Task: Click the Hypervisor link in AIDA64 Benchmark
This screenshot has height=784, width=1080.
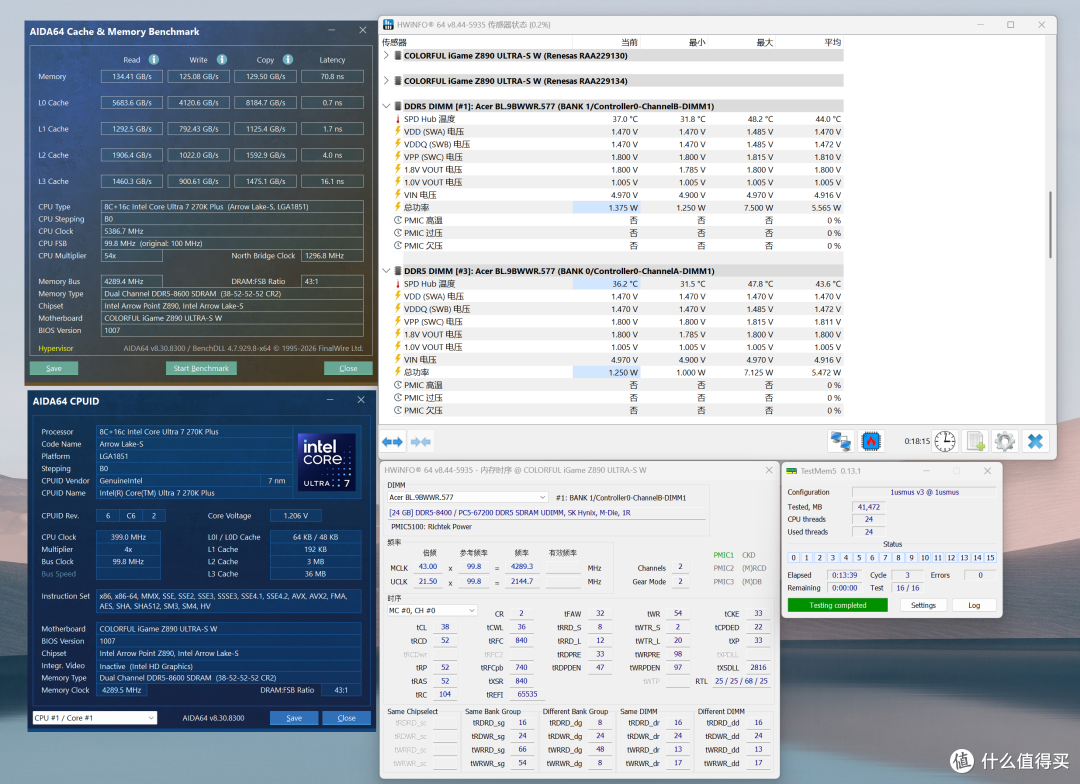Action: (56, 349)
